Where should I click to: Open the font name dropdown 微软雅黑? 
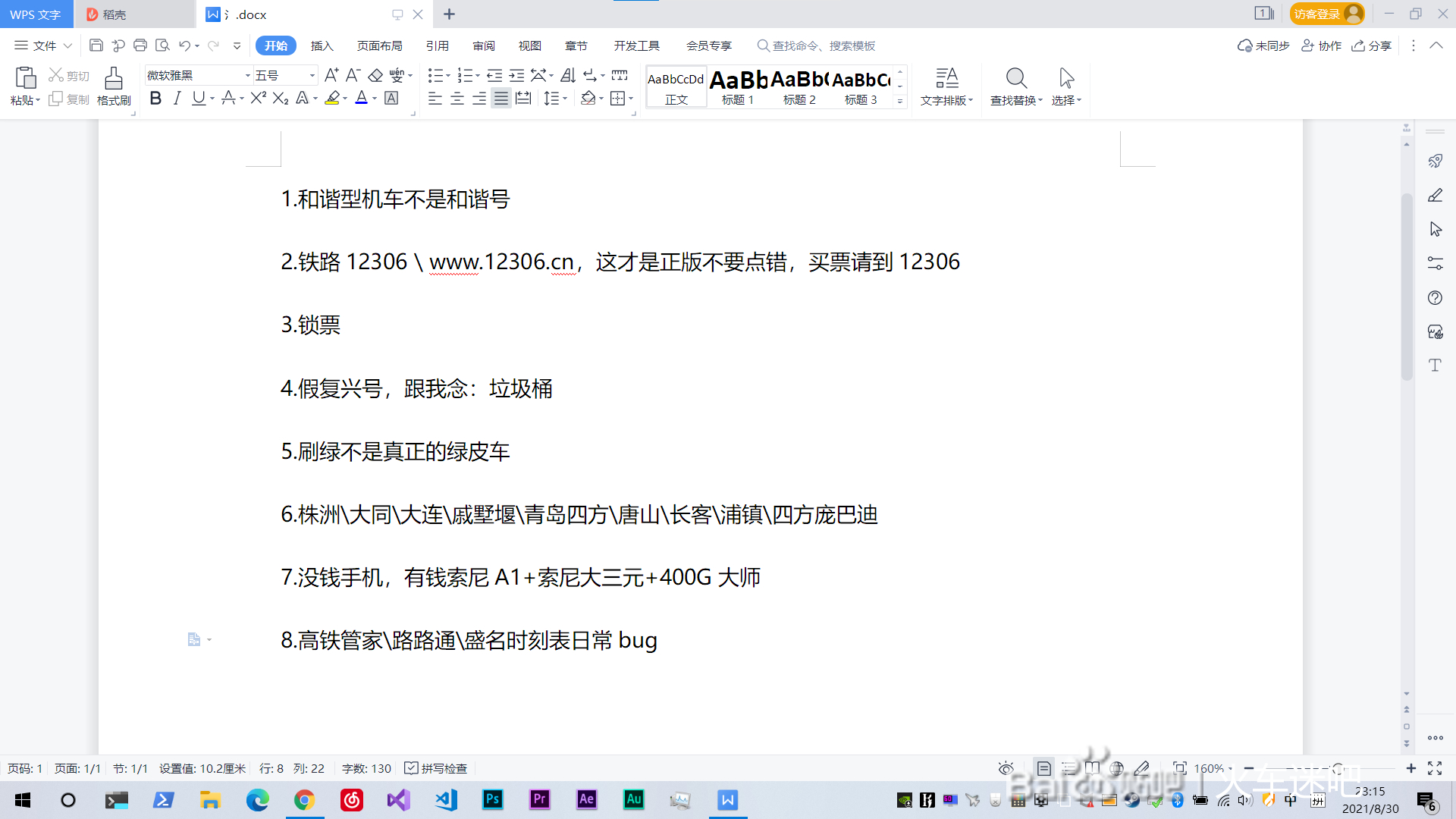coord(247,75)
